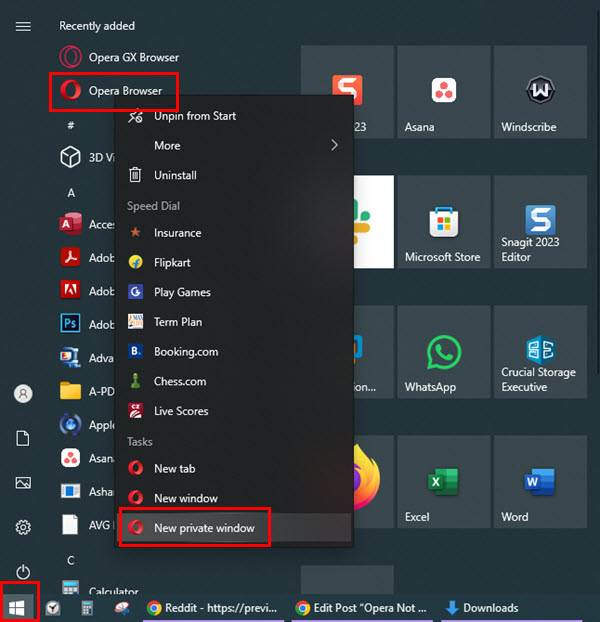The height and width of the screenshot is (622, 600).
Task: Launch Snagit 2023 Editor tile
Action: coord(540,222)
